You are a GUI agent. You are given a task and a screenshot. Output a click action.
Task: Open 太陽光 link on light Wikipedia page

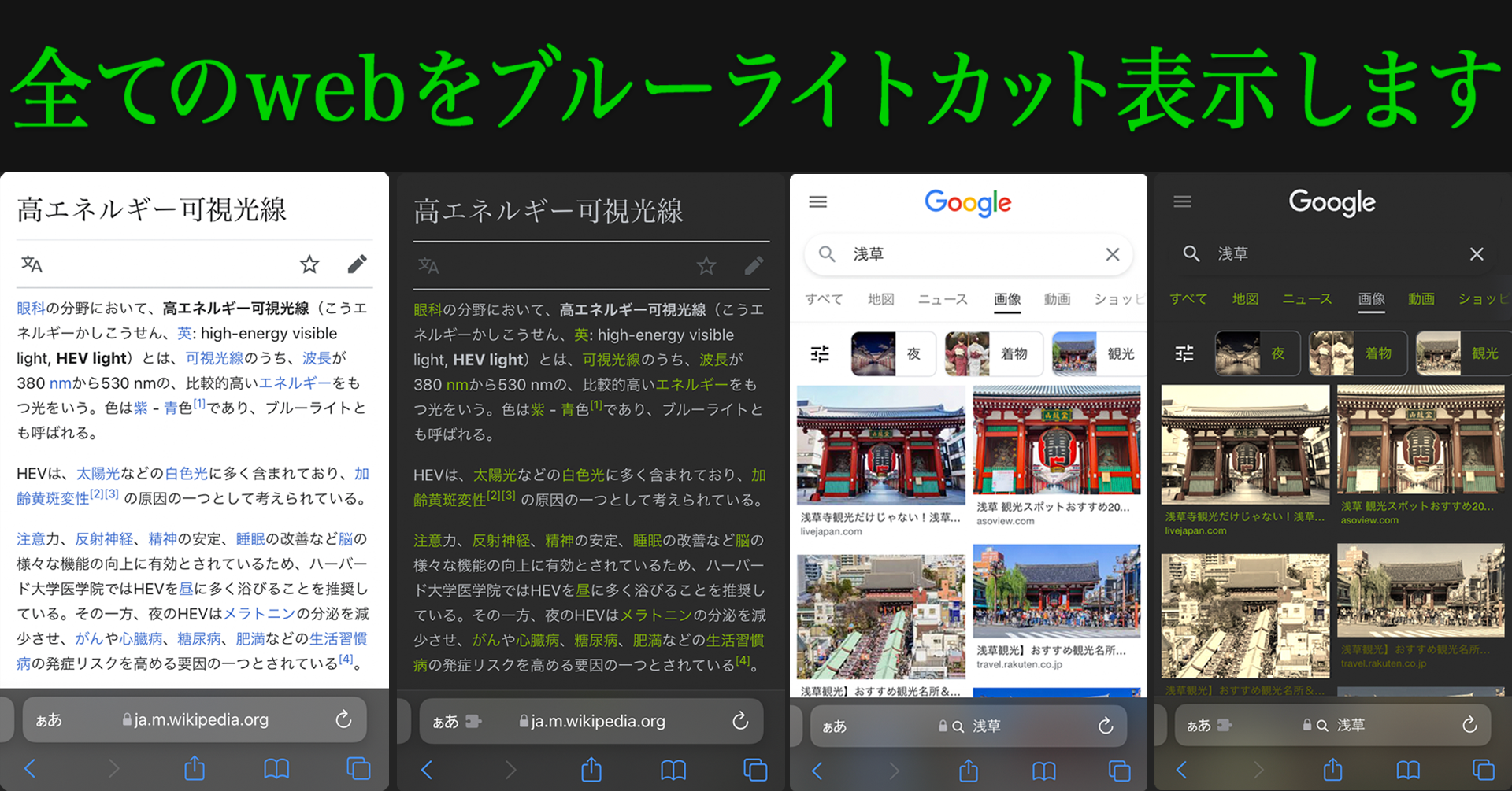(x=98, y=473)
